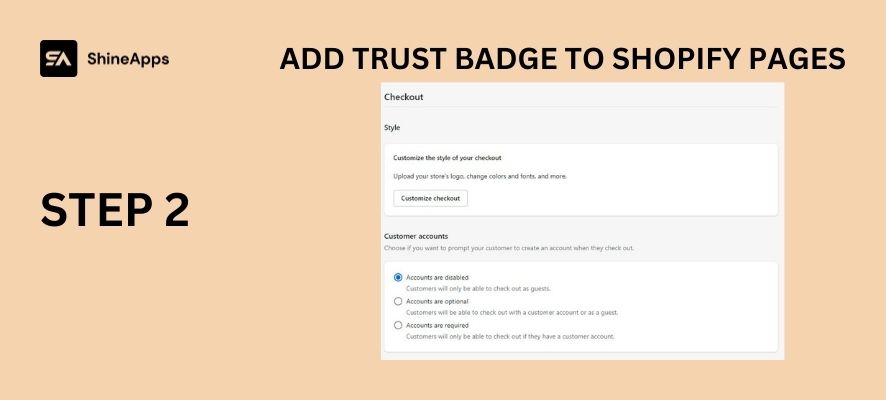This screenshot has height=400, width=886.
Task: Click the 'Accounts are optional' label text
Action: coord(437,302)
